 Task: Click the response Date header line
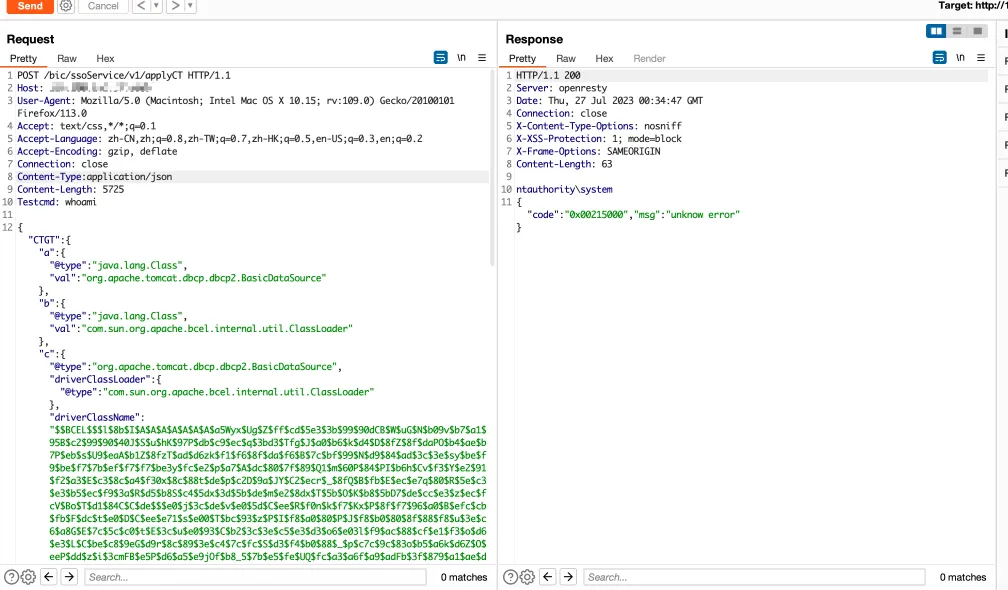pyautogui.click(x=609, y=101)
